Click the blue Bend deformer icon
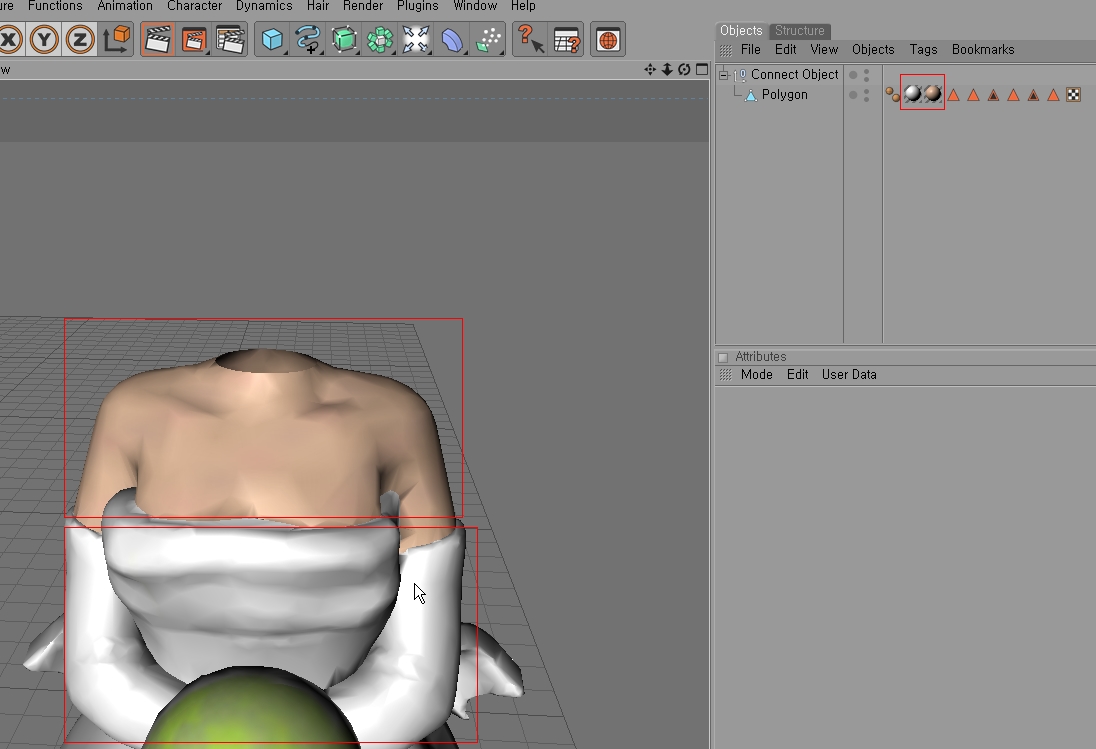This screenshot has width=1096, height=749. pos(452,40)
